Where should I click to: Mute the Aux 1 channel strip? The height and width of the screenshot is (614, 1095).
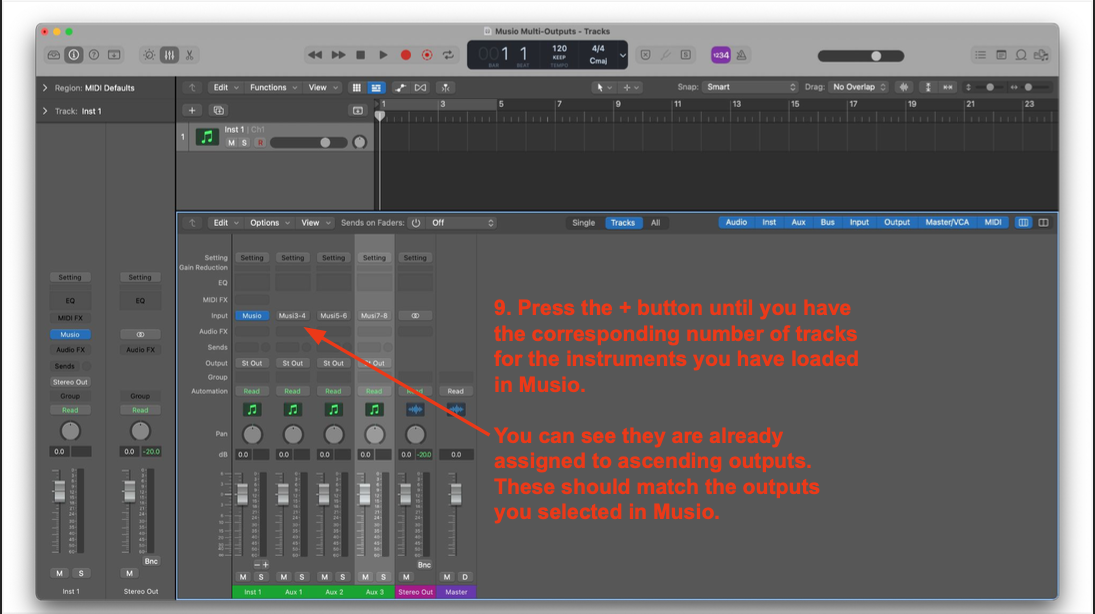click(x=284, y=577)
